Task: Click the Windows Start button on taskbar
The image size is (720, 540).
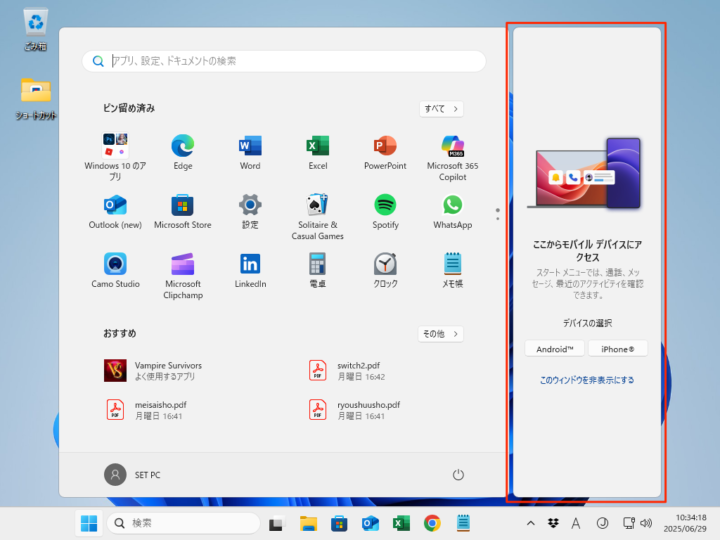Action: tap(89, 523)
